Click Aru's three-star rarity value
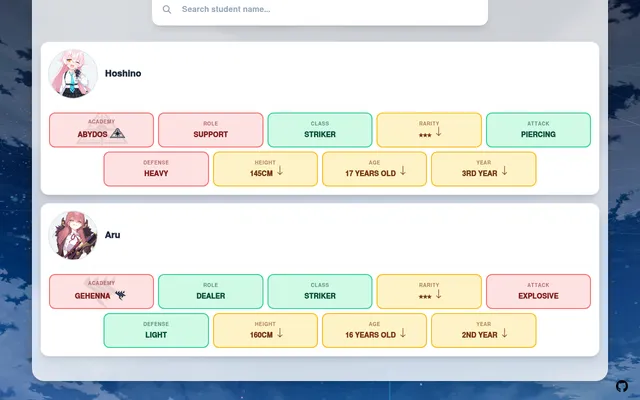 [425, 297]
